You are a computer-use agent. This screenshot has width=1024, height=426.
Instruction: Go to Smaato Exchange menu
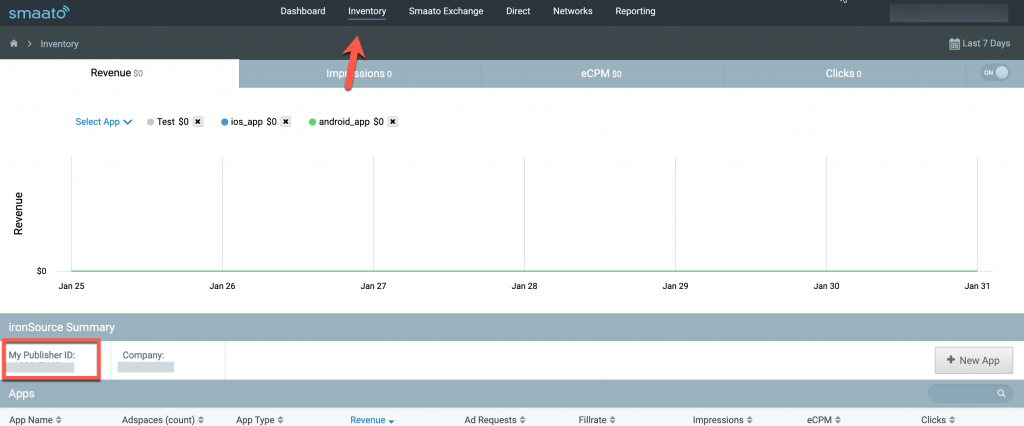(x=446, y=12)
